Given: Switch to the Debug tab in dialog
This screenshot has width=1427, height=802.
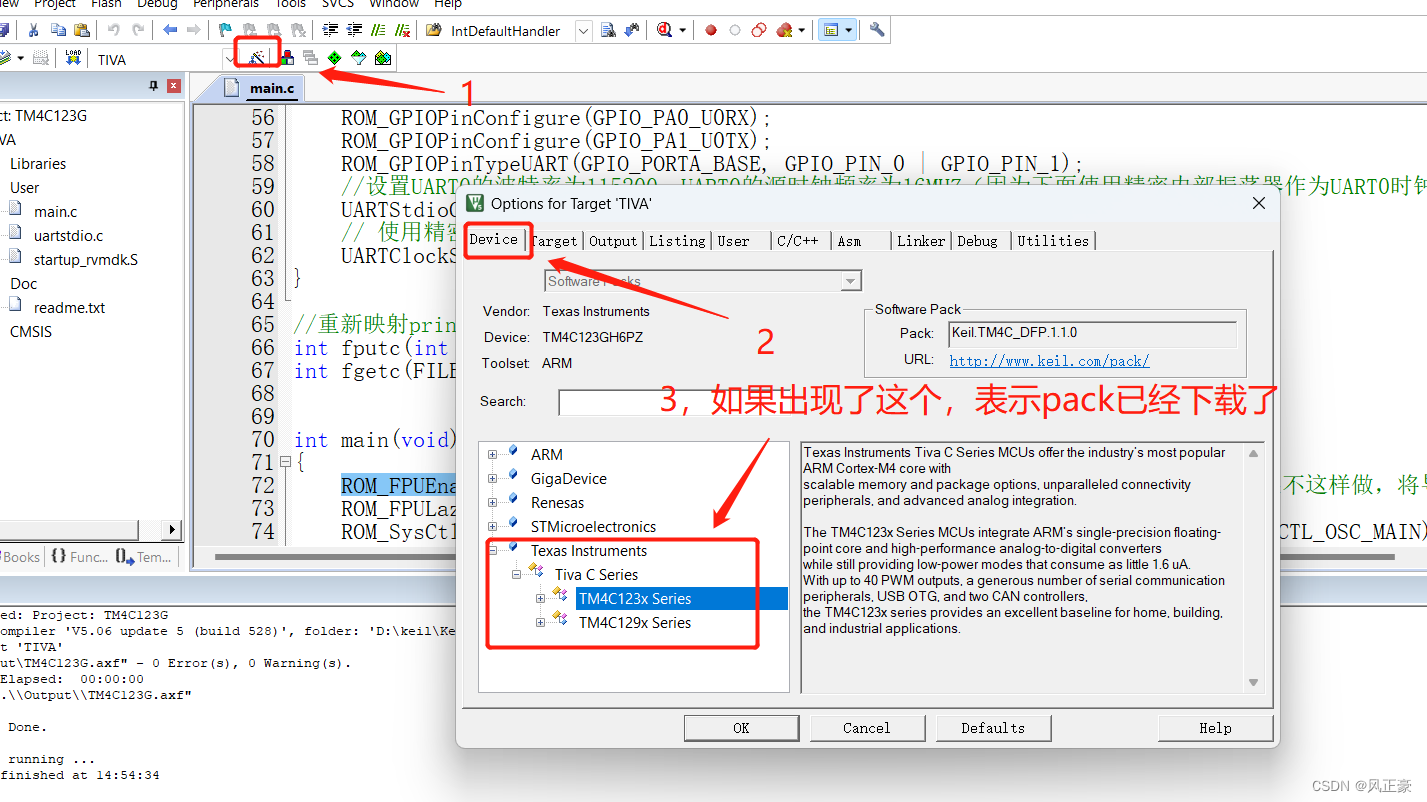Looking at the screenshot, I should coord(977,241).
